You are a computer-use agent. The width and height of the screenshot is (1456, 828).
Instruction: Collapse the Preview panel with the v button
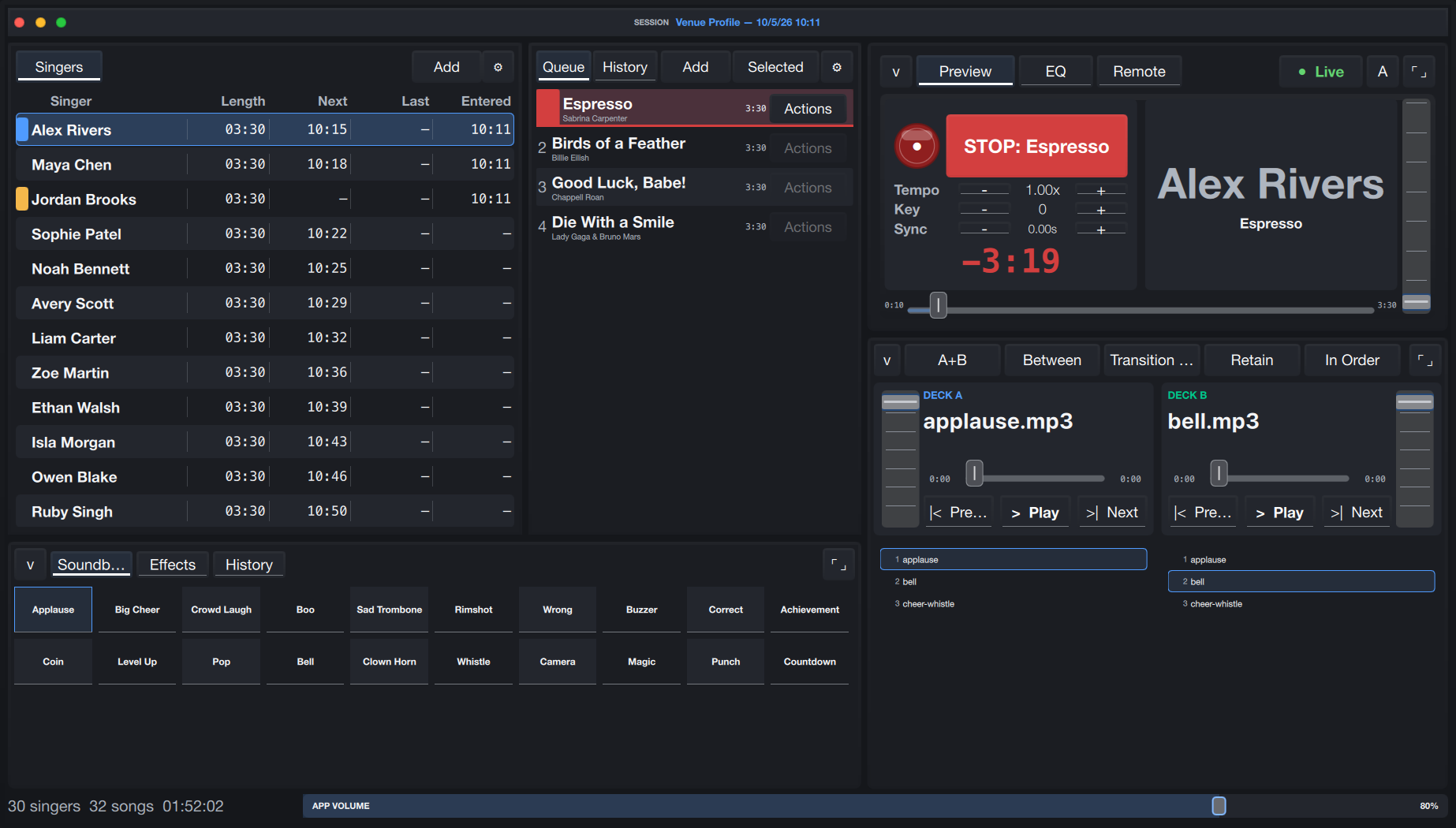coord(896,72)
